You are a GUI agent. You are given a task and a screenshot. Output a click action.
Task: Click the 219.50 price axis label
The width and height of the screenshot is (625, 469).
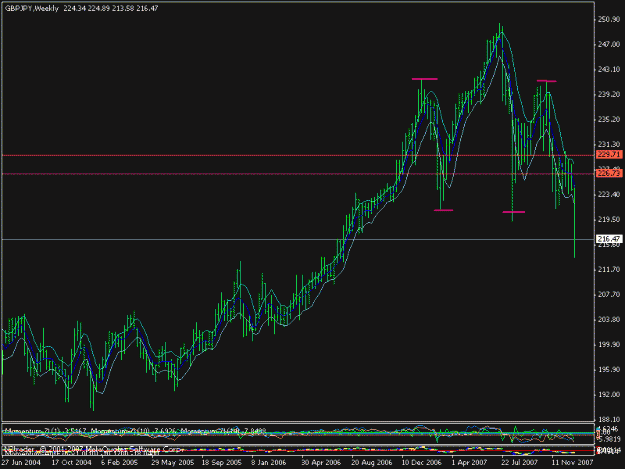(x=609, y=220)
